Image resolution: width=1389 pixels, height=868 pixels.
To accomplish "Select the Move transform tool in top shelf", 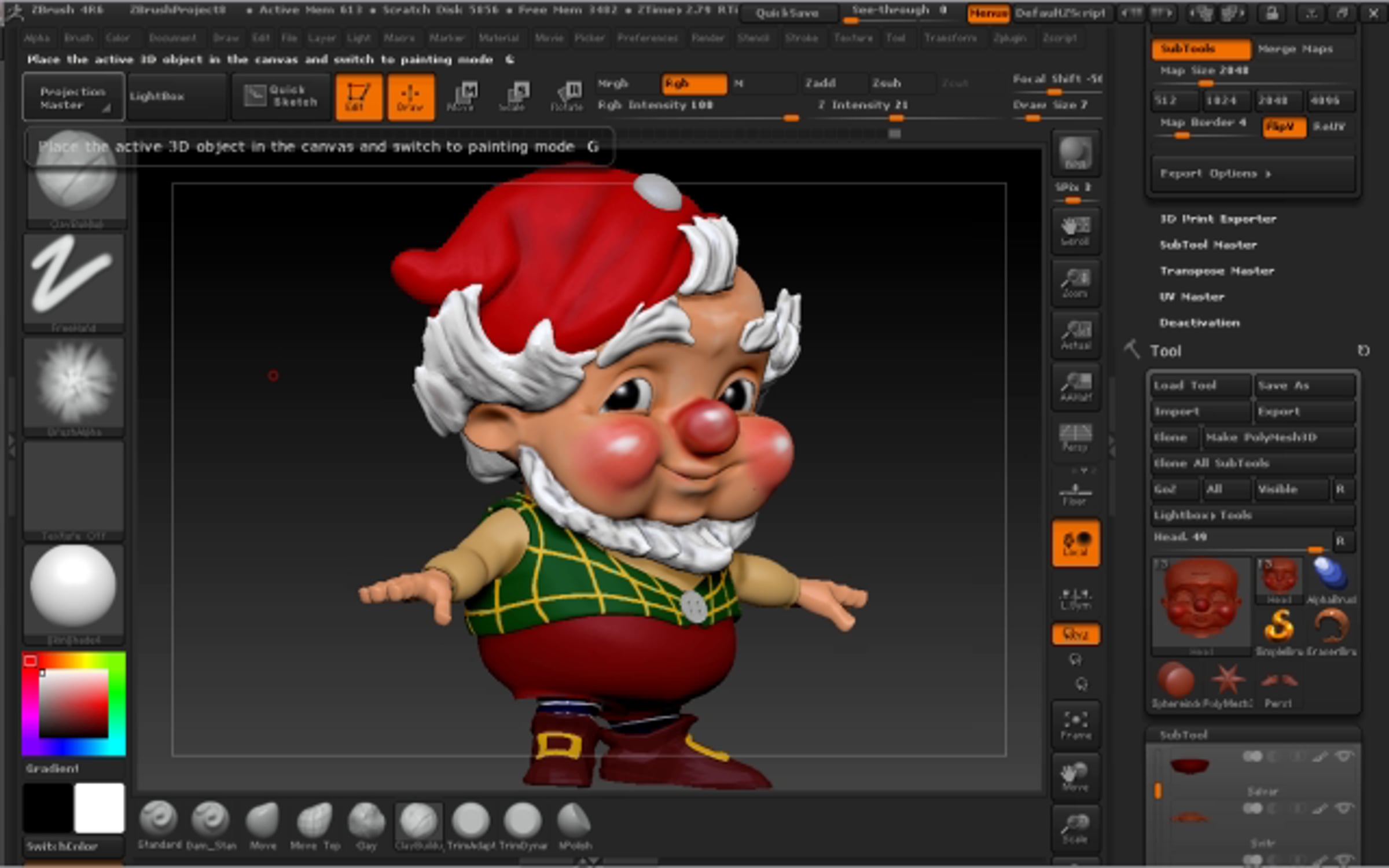I will pyautogui.click(x=461, y=97).
